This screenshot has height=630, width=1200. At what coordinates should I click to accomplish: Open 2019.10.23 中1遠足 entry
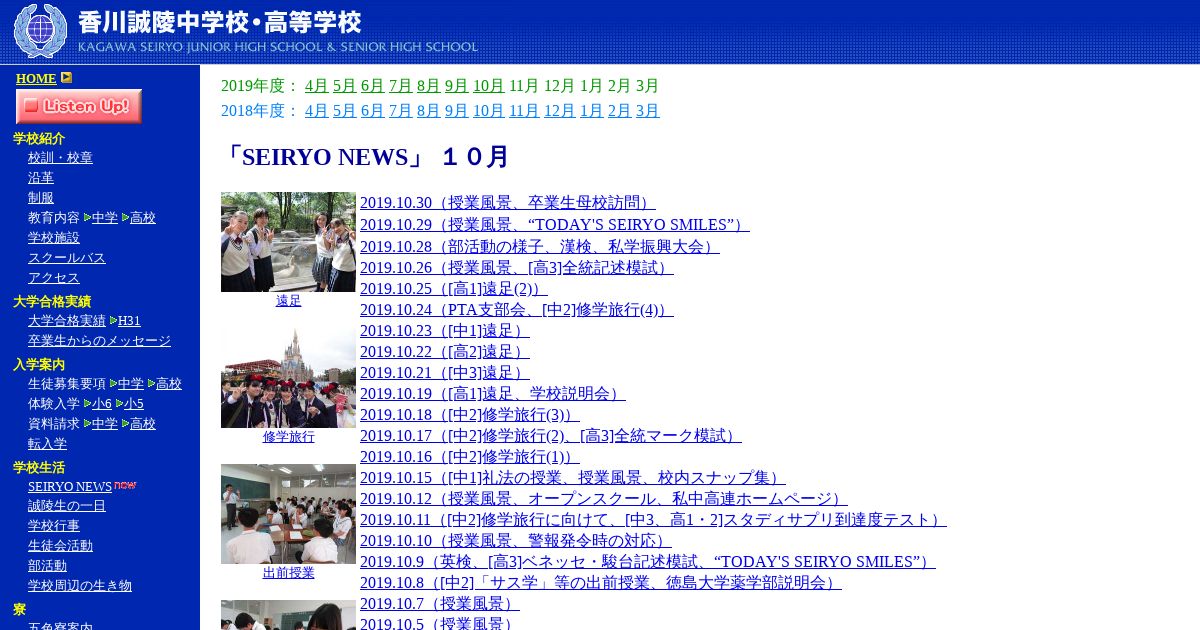click(x=445, y=331)
